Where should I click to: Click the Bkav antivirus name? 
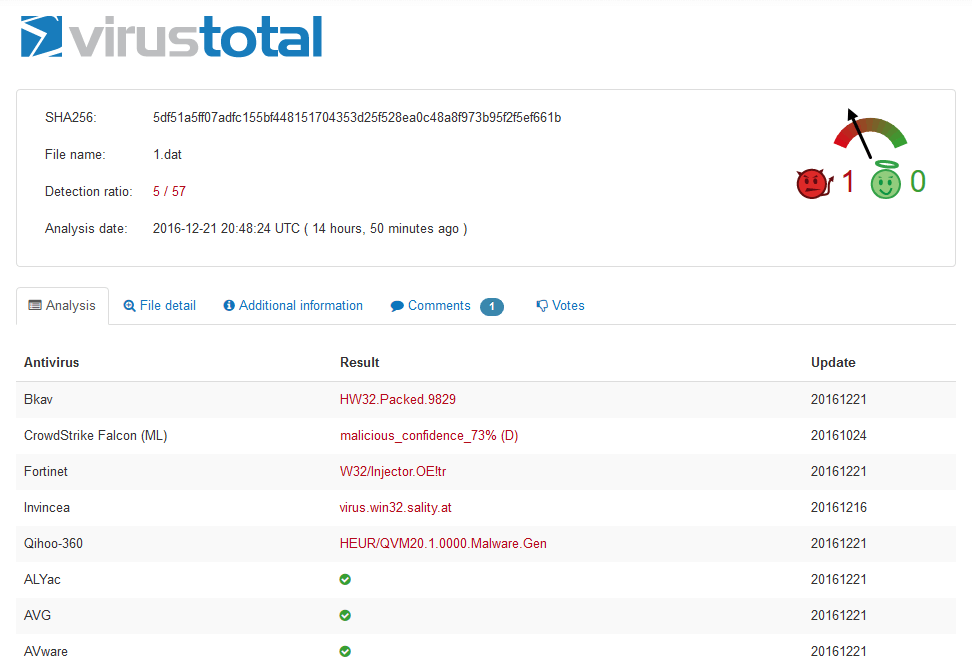pos(38,399)
